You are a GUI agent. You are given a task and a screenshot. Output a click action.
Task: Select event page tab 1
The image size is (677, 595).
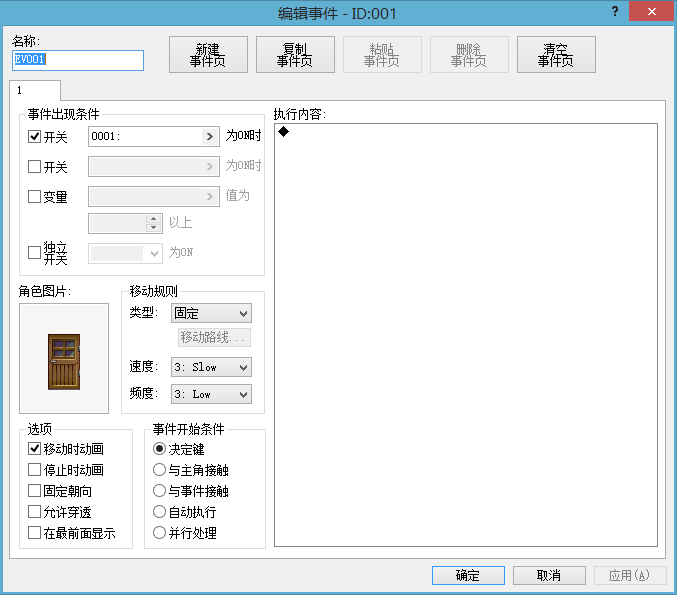[35, 90]
